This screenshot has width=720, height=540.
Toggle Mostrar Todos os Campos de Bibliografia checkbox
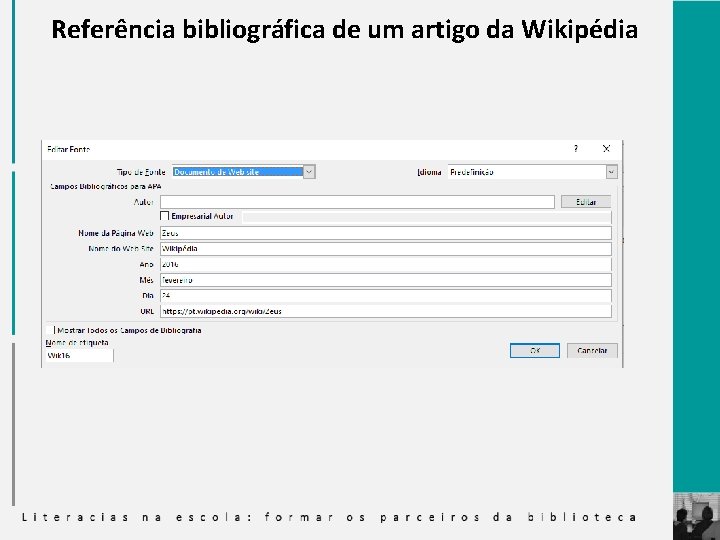(50, 330)
